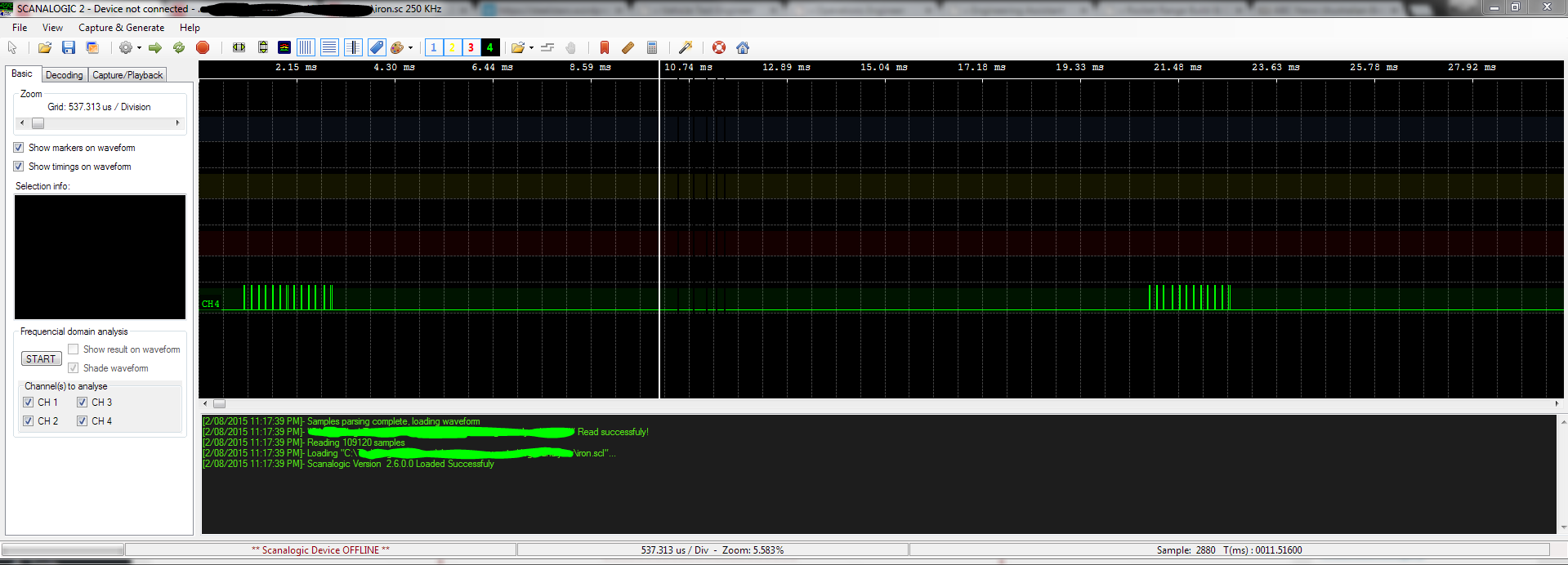The width and height of the screenshot is (1568, 565).
Task: Click the color palette icon
Action: click(397, 48)
